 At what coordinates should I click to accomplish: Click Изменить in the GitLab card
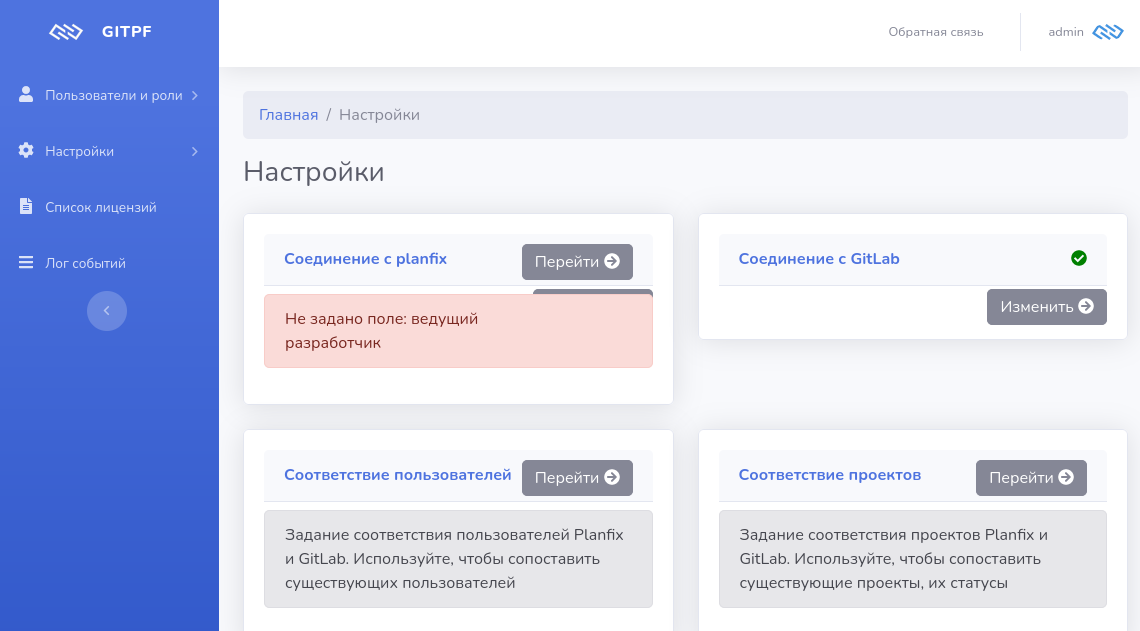click(1047, 307)
